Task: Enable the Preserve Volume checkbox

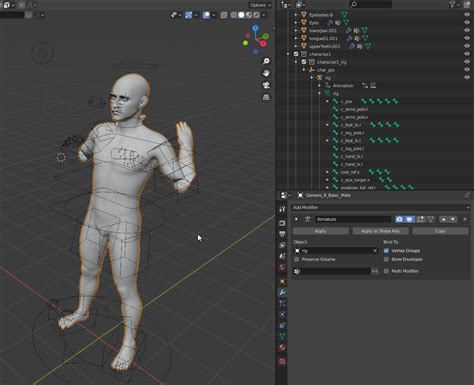Action: click(296, 259)
